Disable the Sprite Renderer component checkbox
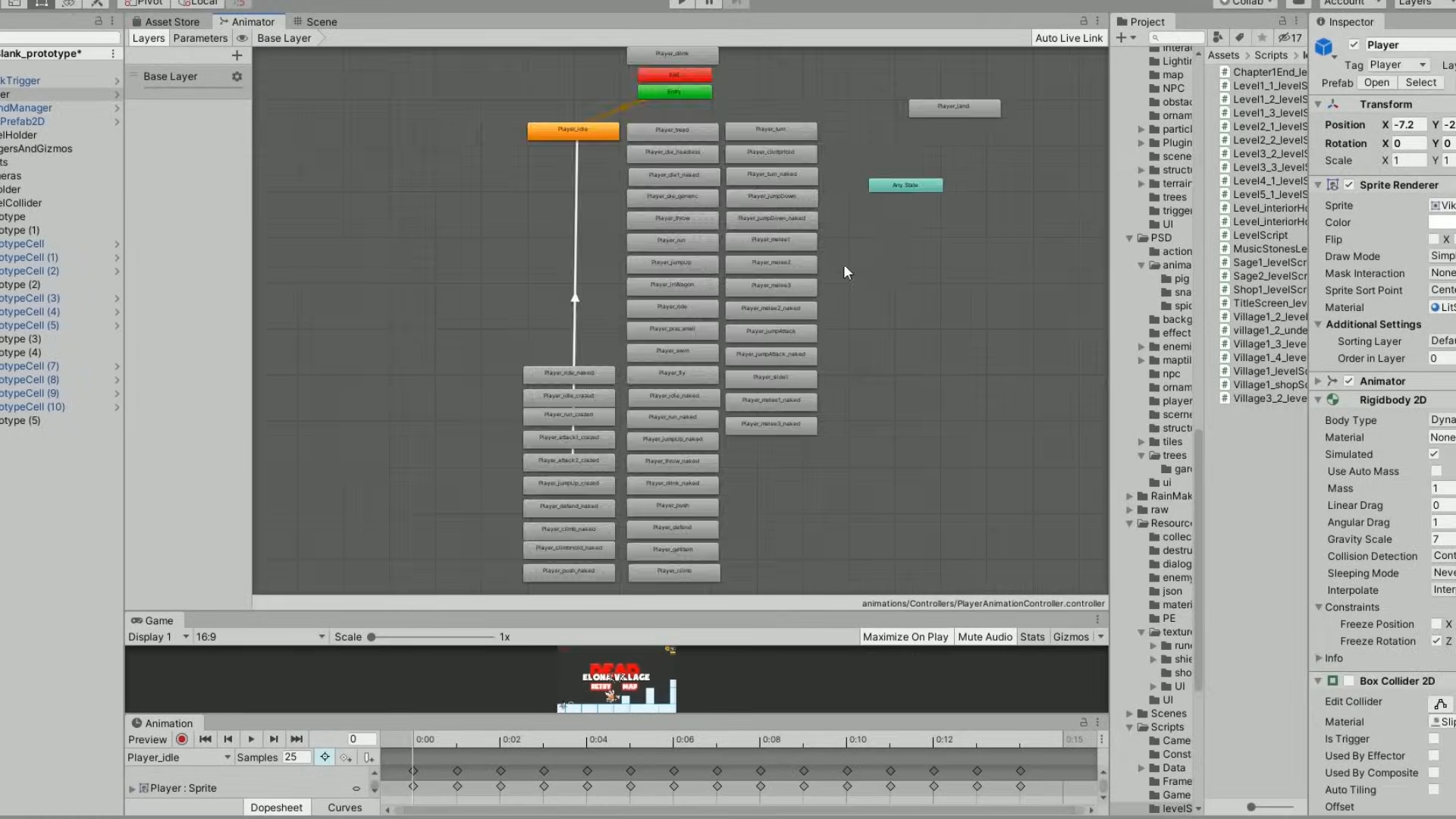Image resolution: width=1456 pixels, height=819 pixels. [x=1349, y=185]
